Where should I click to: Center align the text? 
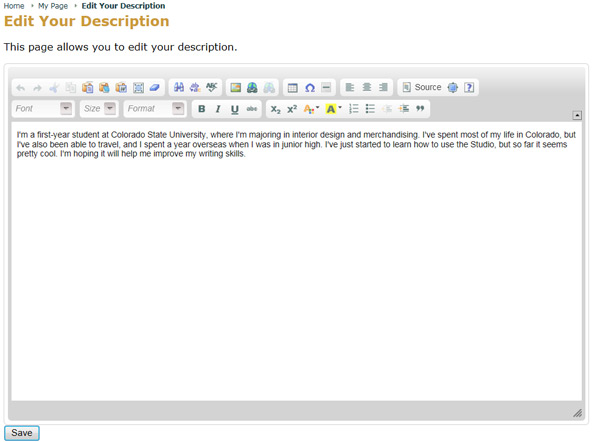(367, 88)
